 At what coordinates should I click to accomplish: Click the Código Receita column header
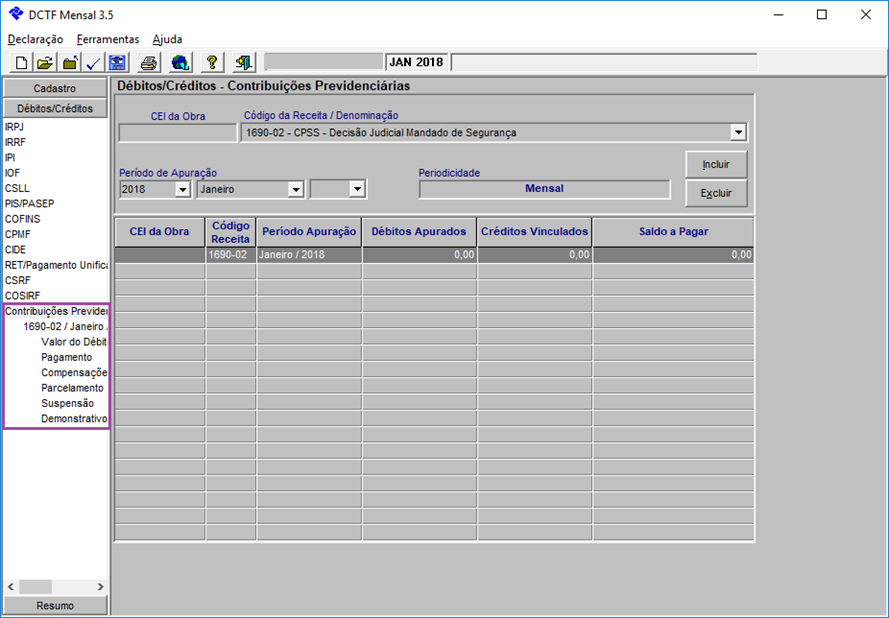[x=231, y=232]
